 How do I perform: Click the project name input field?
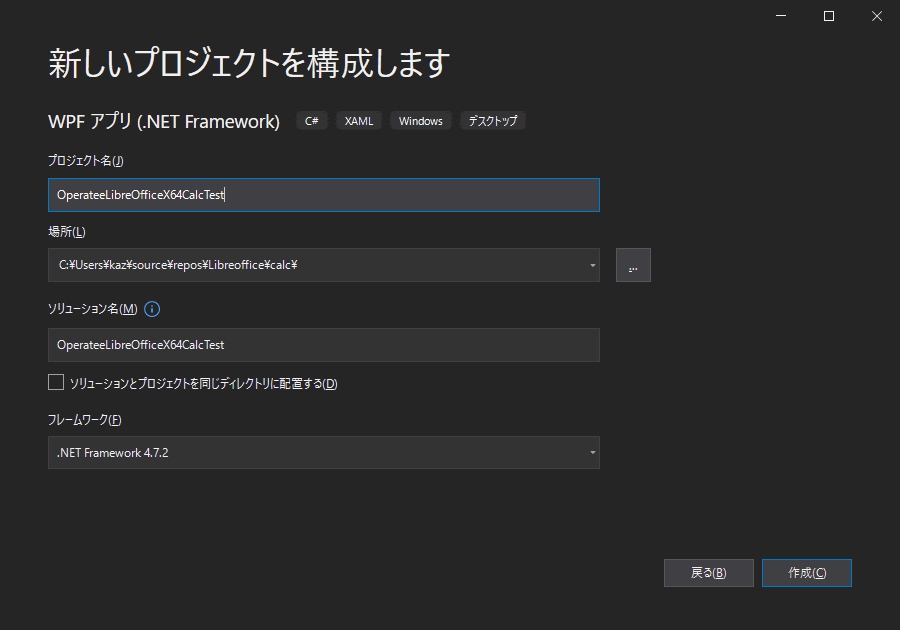pos(324,195)
